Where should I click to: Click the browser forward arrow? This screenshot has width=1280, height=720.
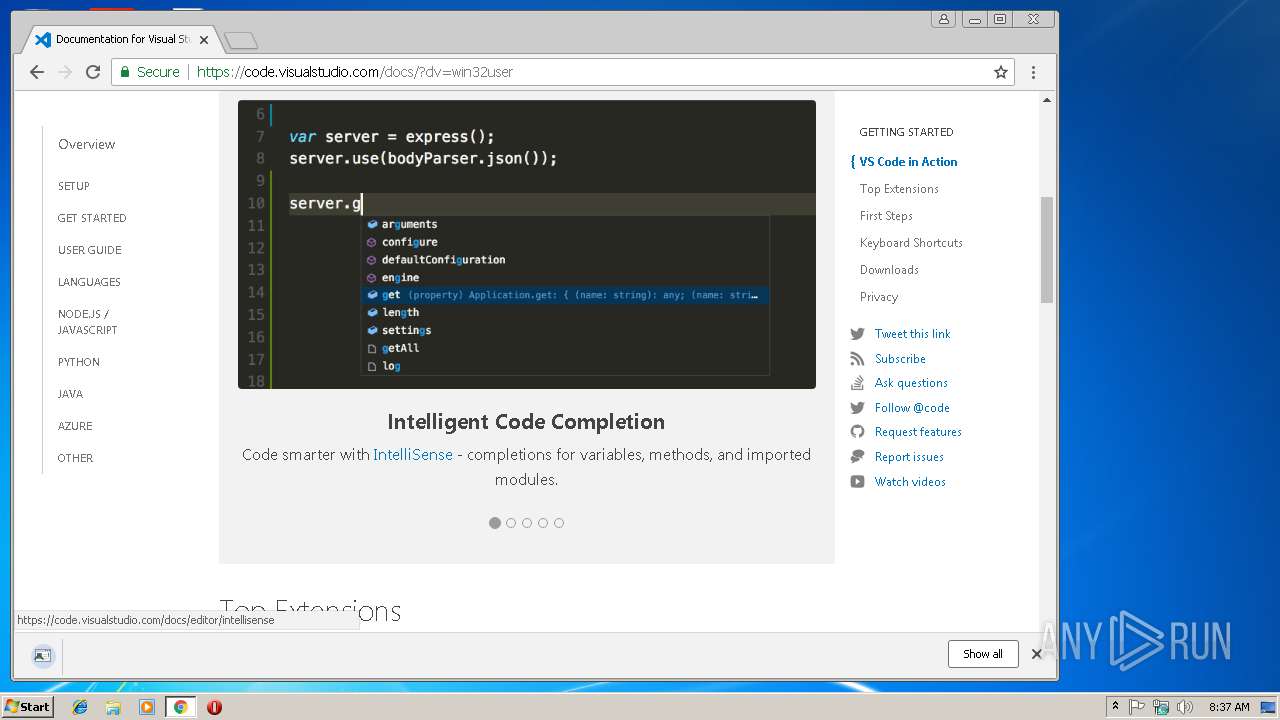tap(65, 72)
